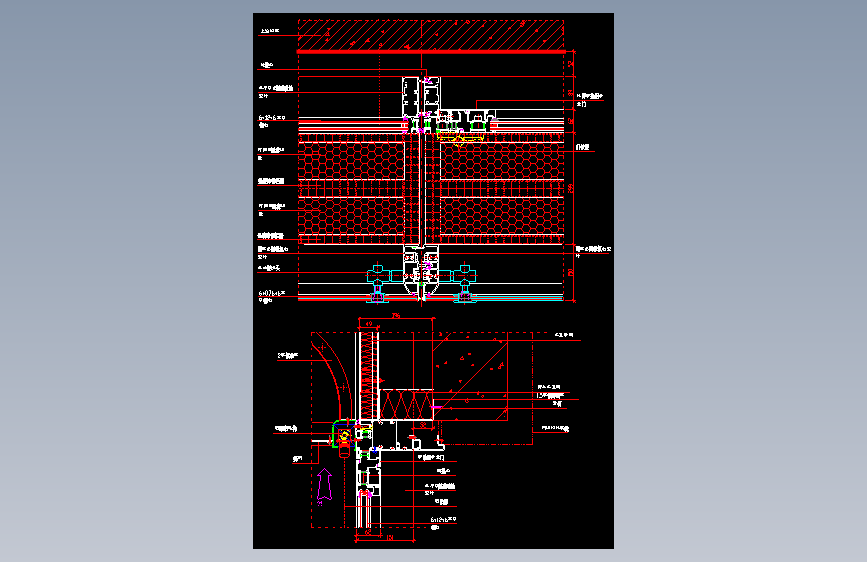Click the green-outlined hinge assembly
The width and height of the screenshot is (867, 562).
pyautogui.click(x=345, y=434)
